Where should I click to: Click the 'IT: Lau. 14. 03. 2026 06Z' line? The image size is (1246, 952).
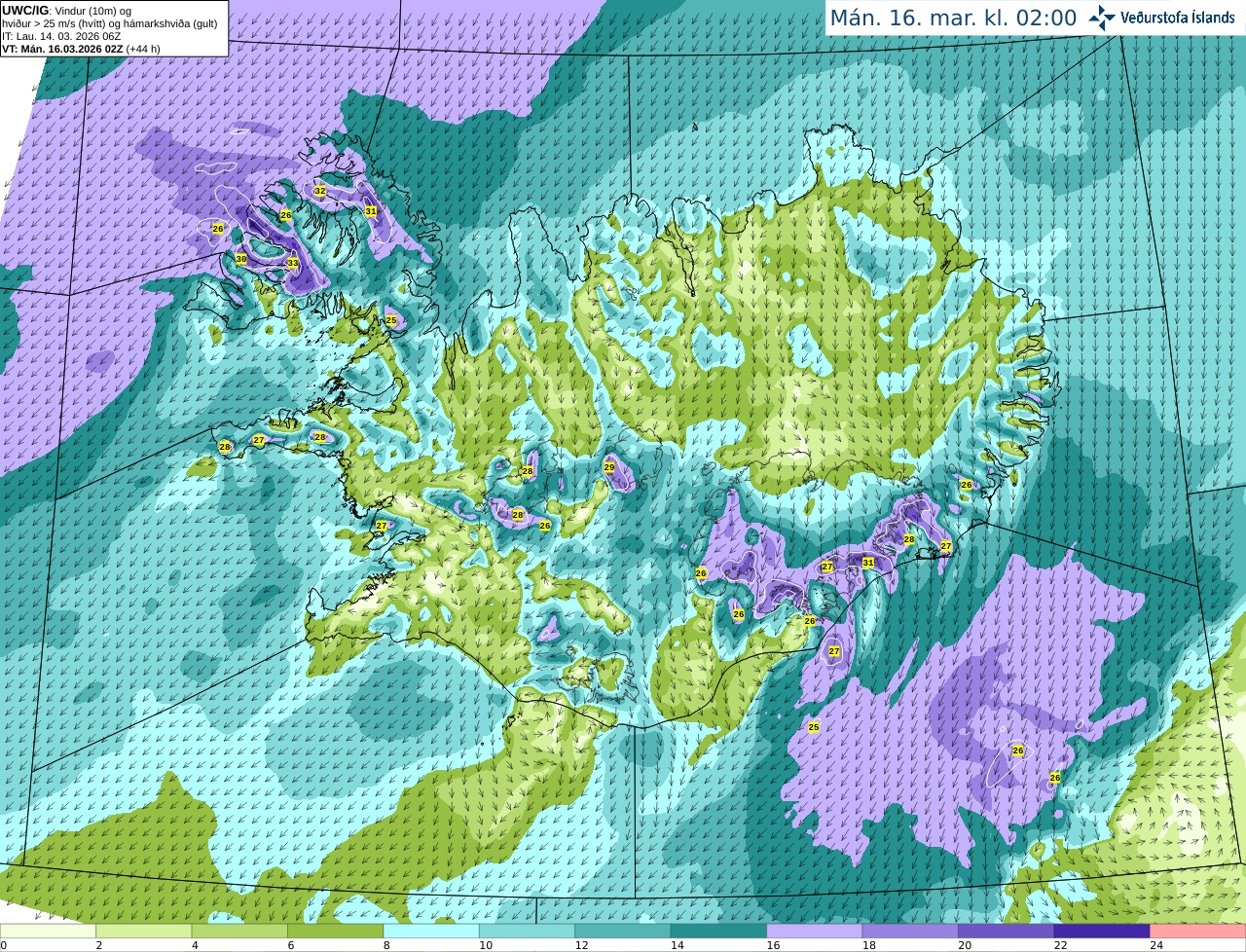(x=61, y=36)
